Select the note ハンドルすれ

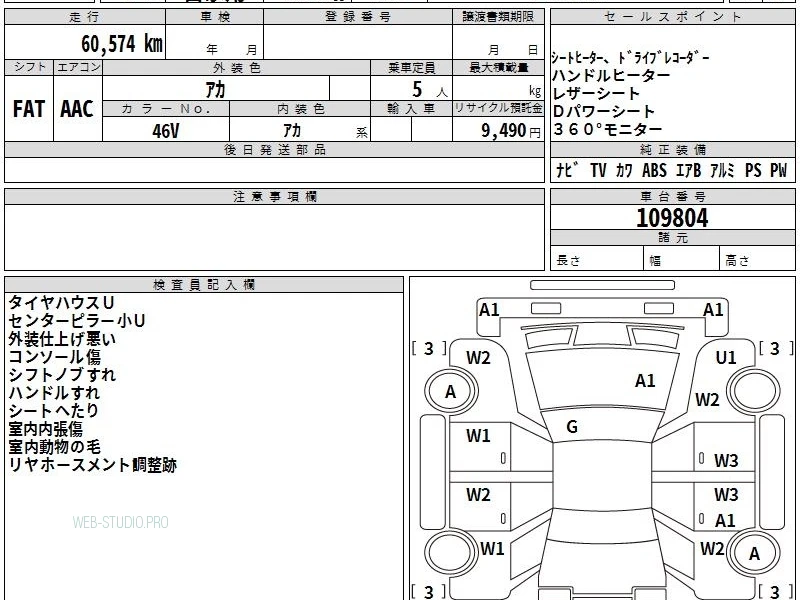point(54,393)
